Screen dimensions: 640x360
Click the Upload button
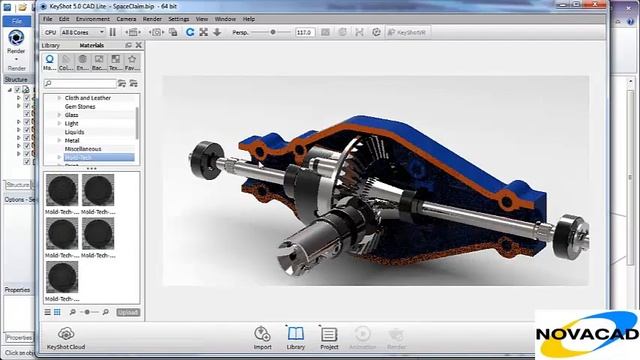coord(128,312)
